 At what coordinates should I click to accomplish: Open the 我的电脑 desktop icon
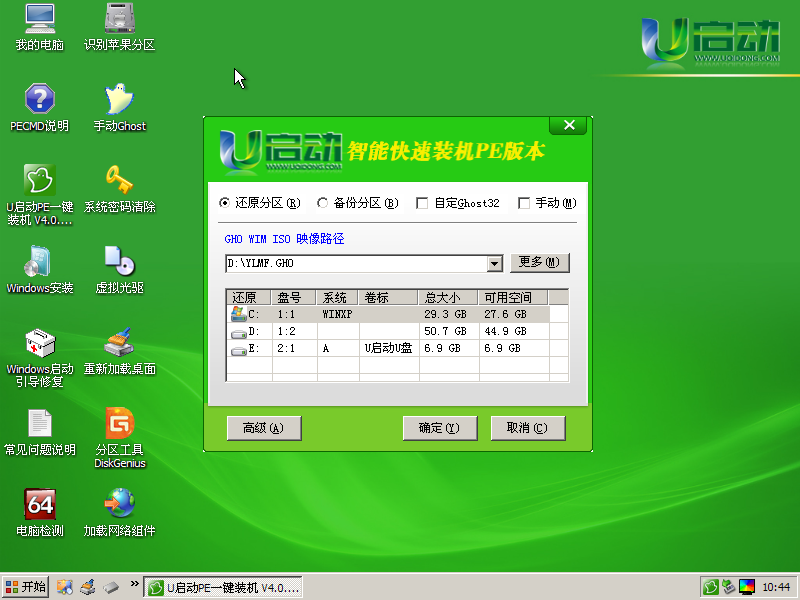(40, 28)
